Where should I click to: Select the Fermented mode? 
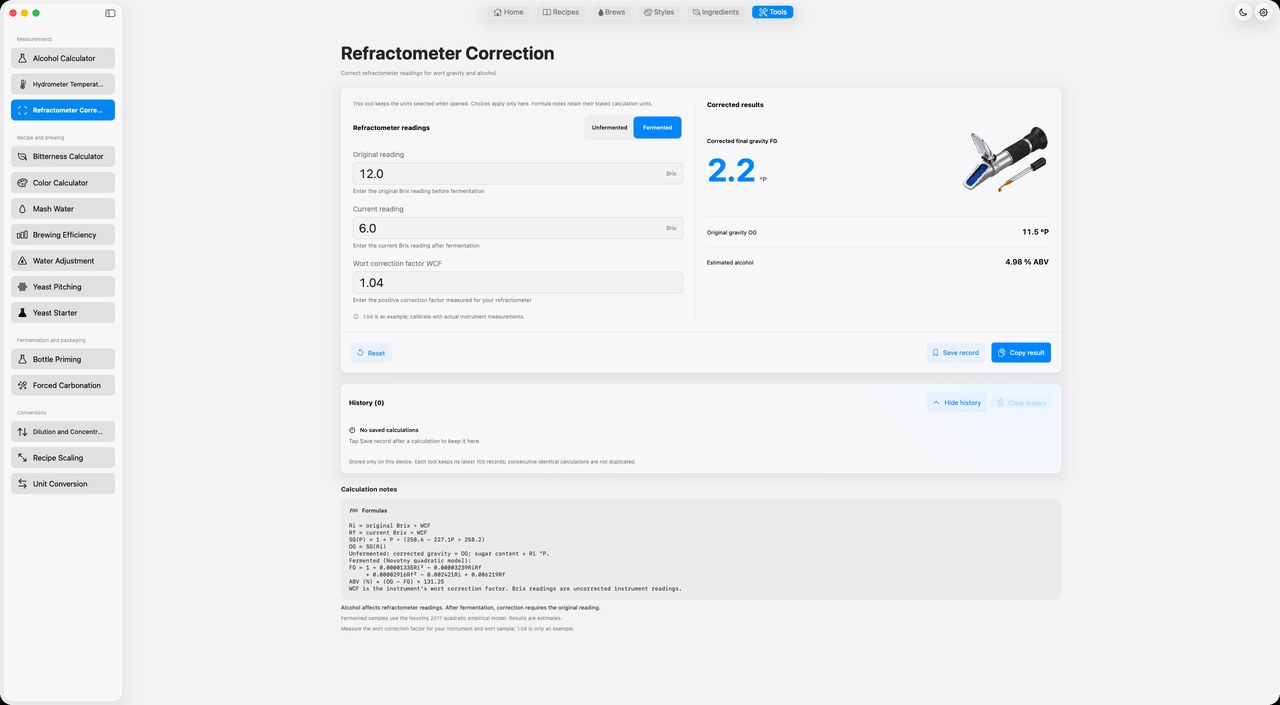657,127
